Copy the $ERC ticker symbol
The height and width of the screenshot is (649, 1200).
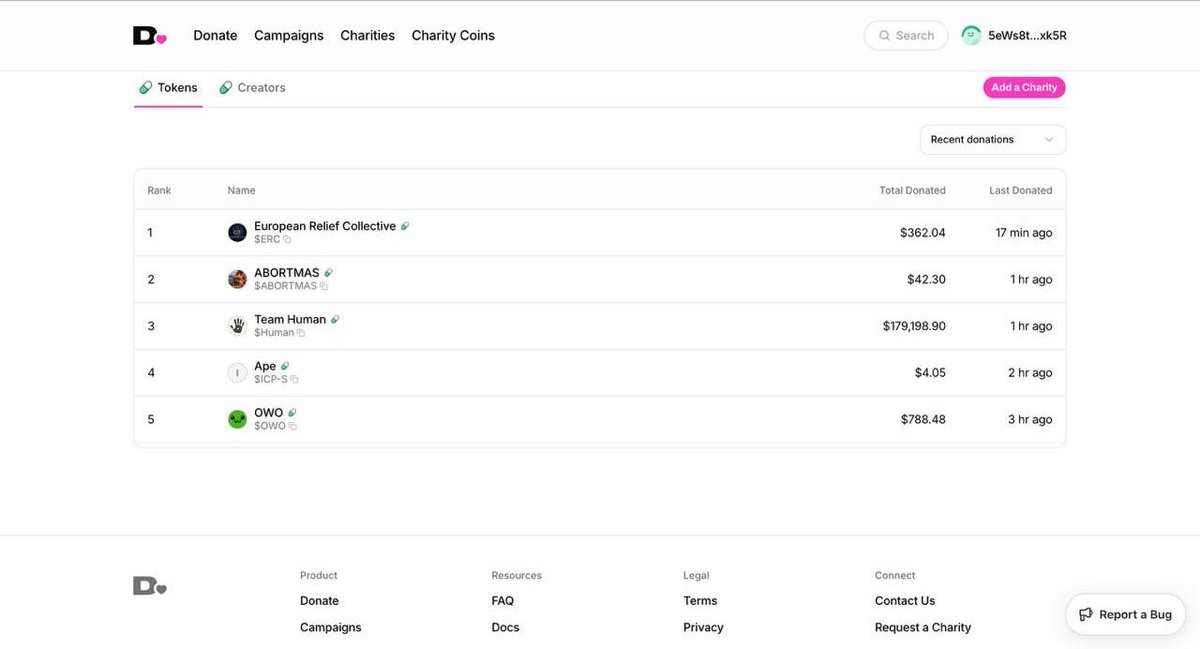click(287, 240)
